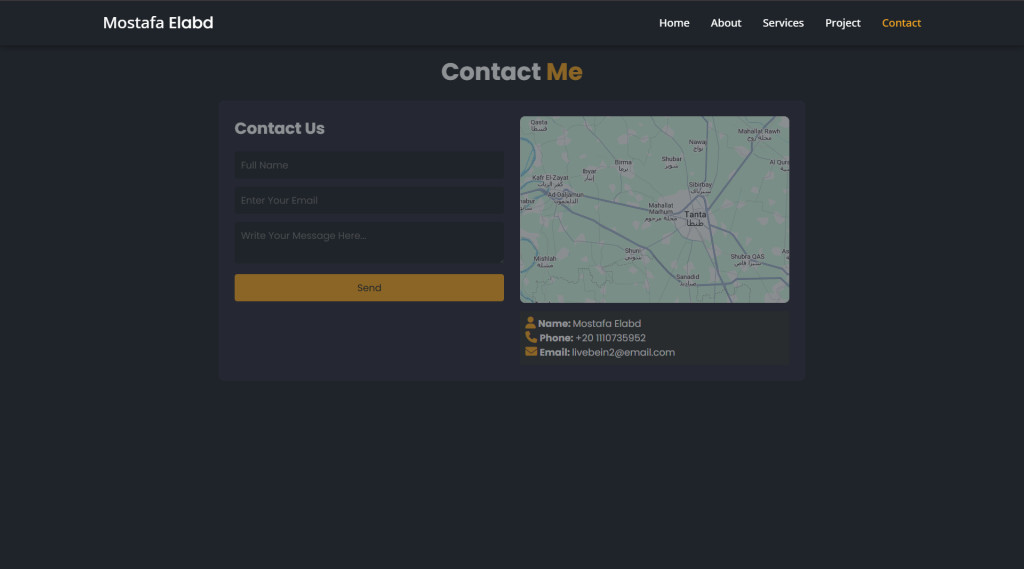Image resolution: width=1024 pixels, height=569 pixels.
Task: Submit the form with Send button
Action: [x=369, y=287]
